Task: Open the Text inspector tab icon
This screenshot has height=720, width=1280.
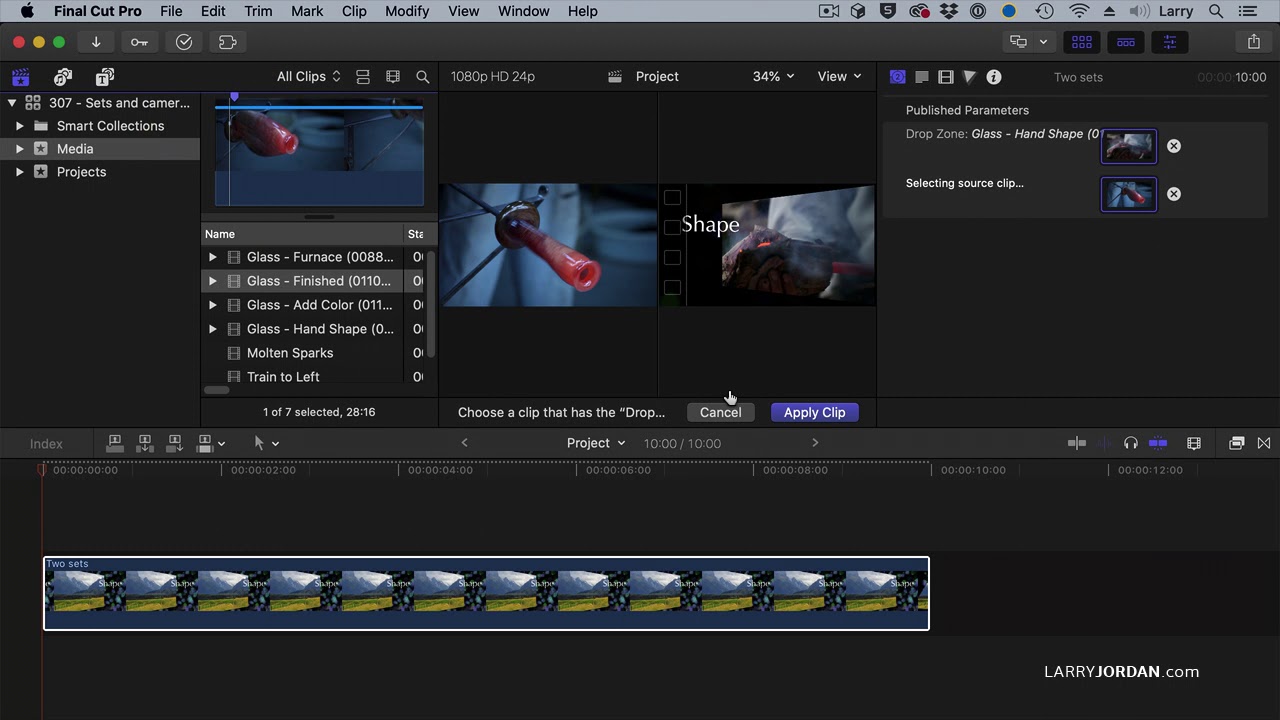Action: coord(922,77)
